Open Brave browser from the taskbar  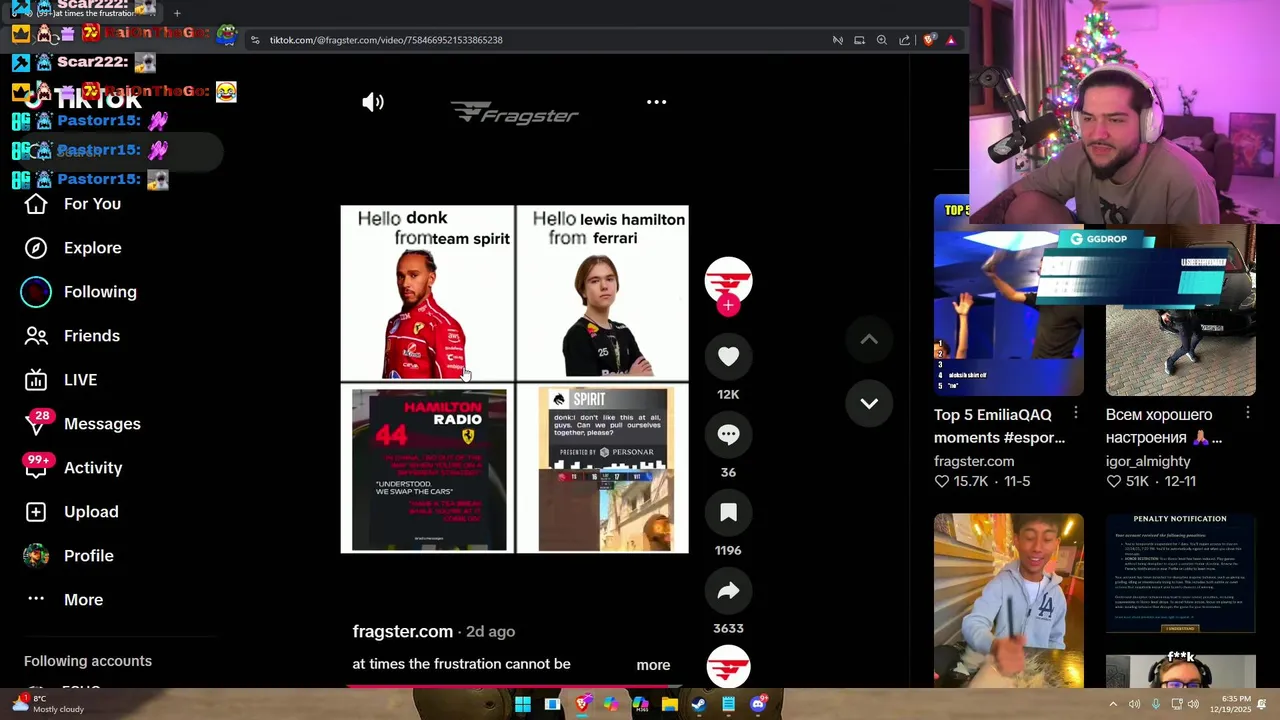(582, 704)
